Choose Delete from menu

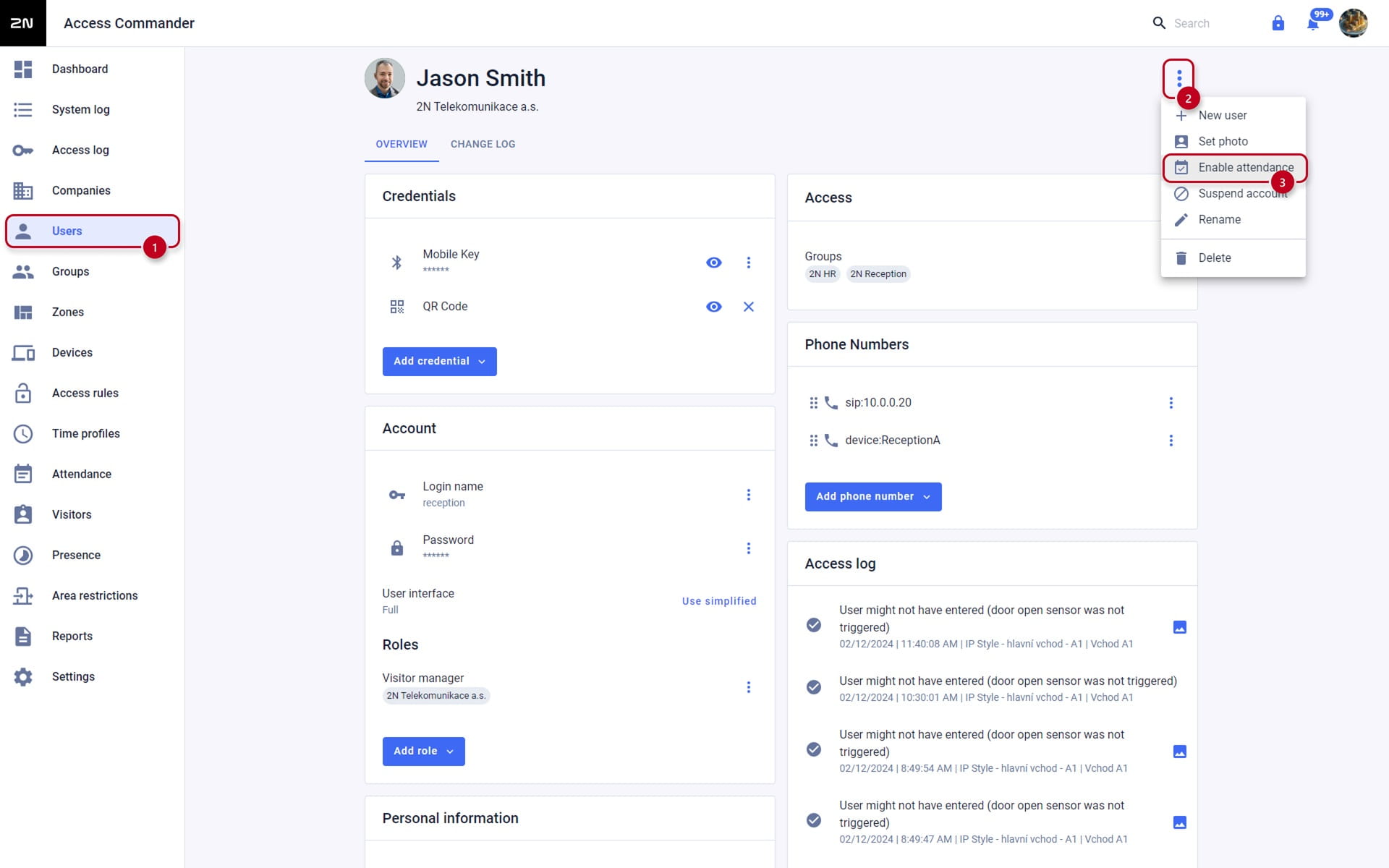1233,258
